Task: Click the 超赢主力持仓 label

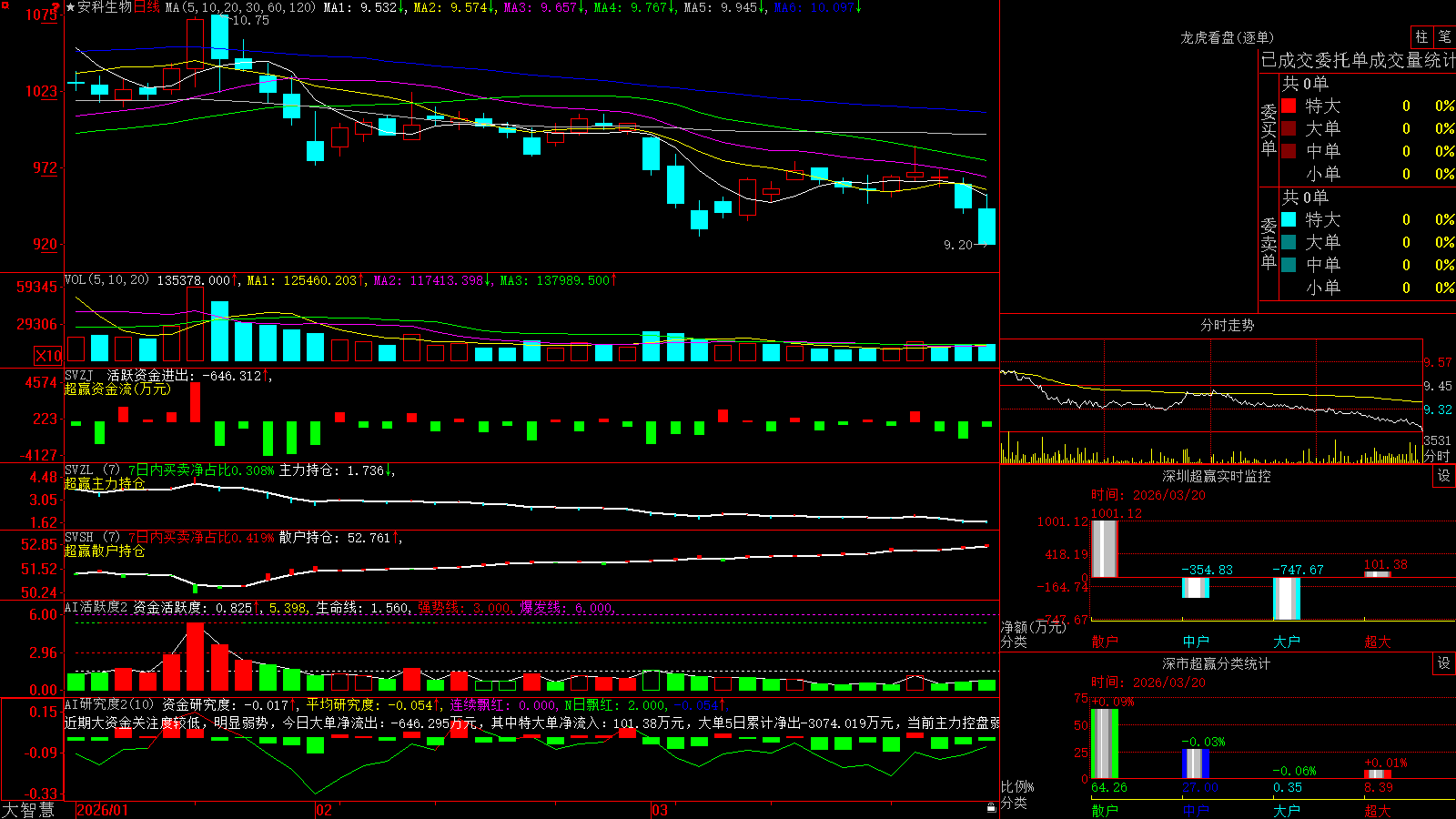Action: pyautogui.click(x=105, y=483)
